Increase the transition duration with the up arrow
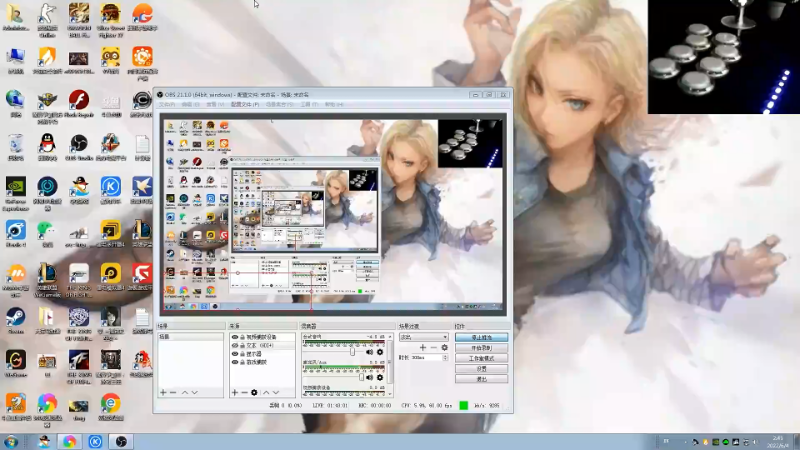Screen dimensions: 800x450 click(x=445, y=356)
